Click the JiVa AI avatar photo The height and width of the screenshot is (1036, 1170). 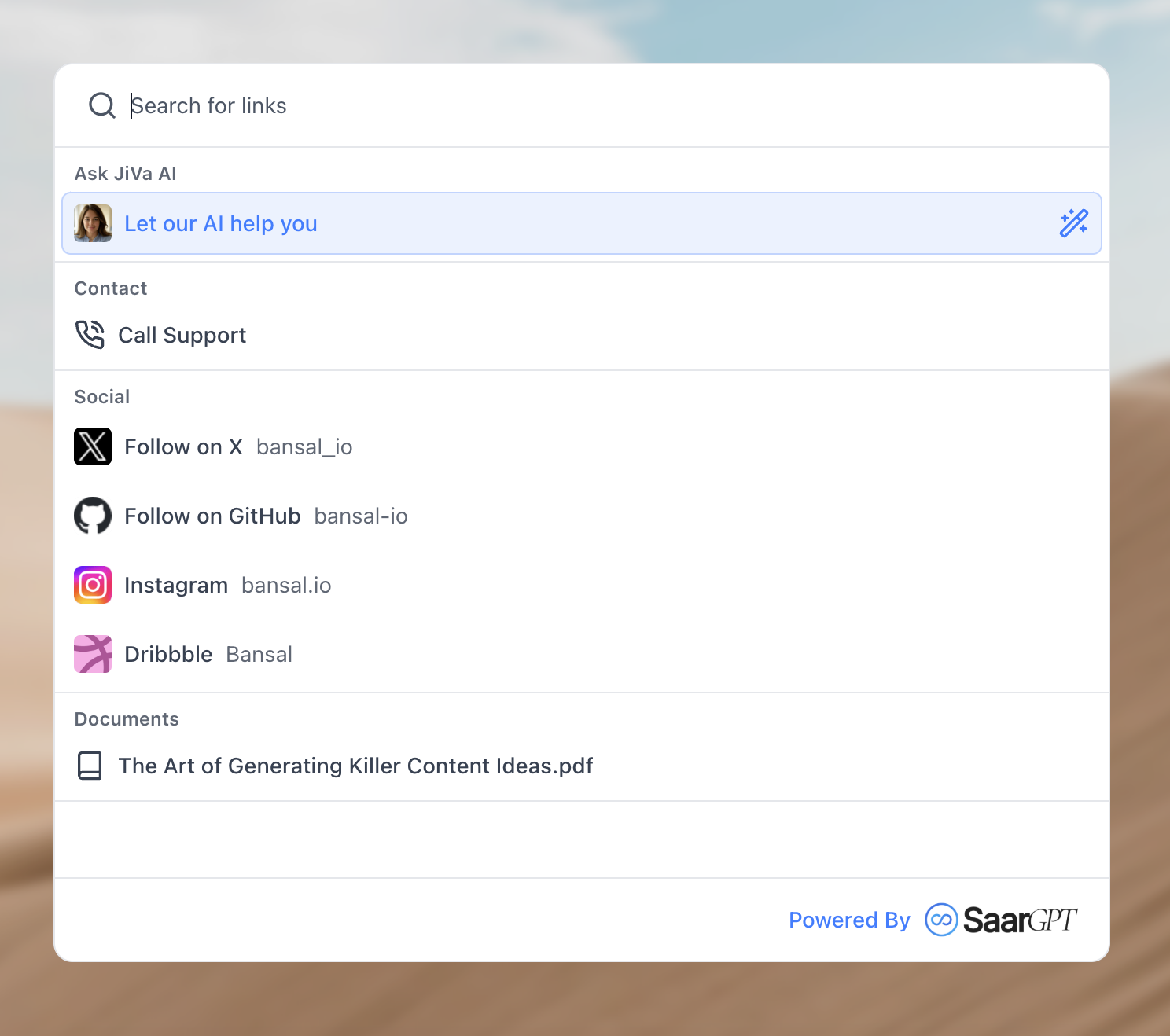coord(93,223)
